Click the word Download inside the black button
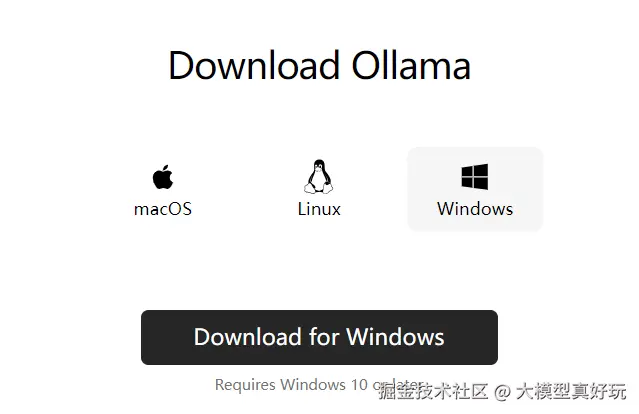The width and height of the screenshot is (639, 414). (247, 337)
